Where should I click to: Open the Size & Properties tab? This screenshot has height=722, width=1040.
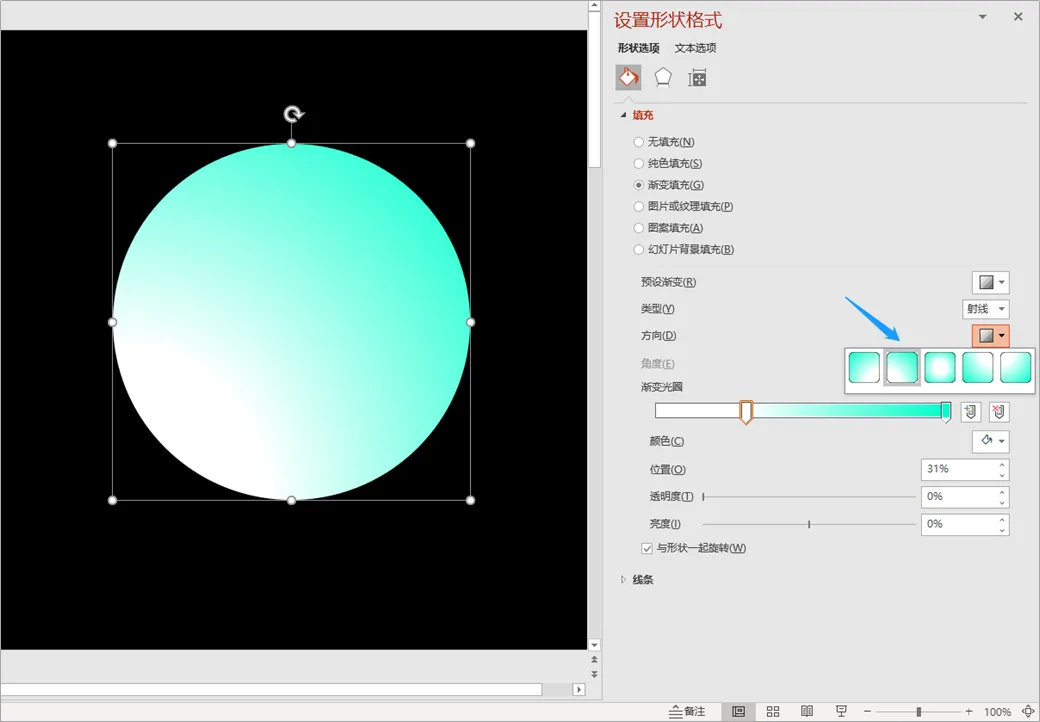point(697,78)
